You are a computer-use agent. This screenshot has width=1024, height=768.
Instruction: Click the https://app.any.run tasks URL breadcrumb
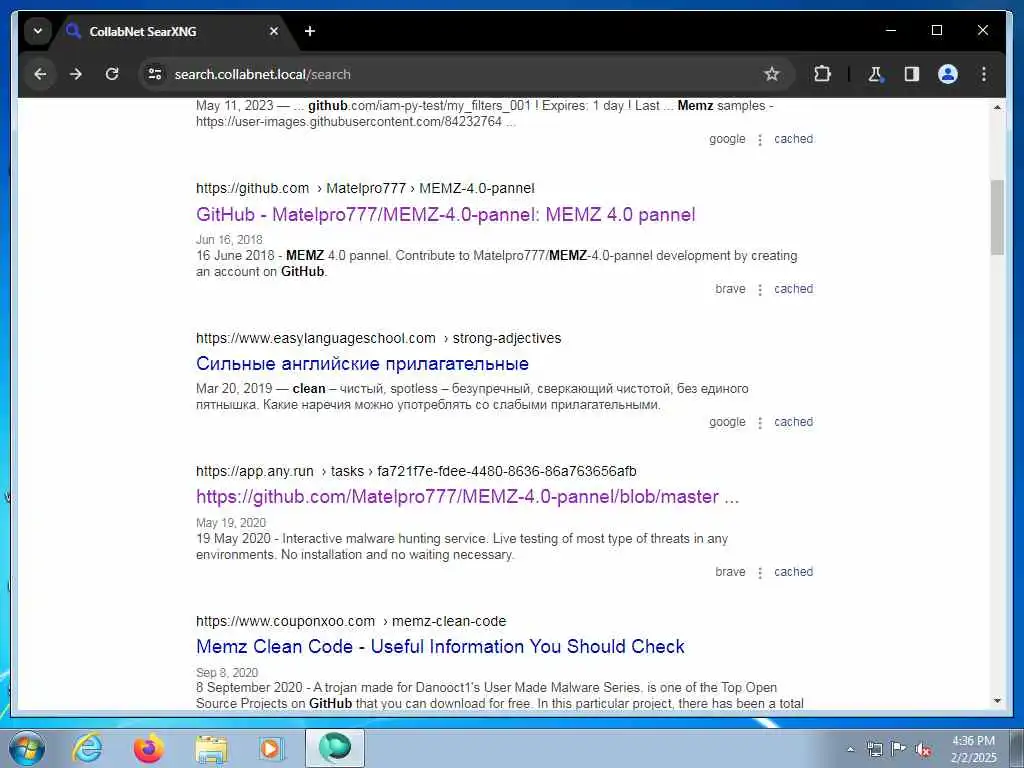[x=416, y=471]
